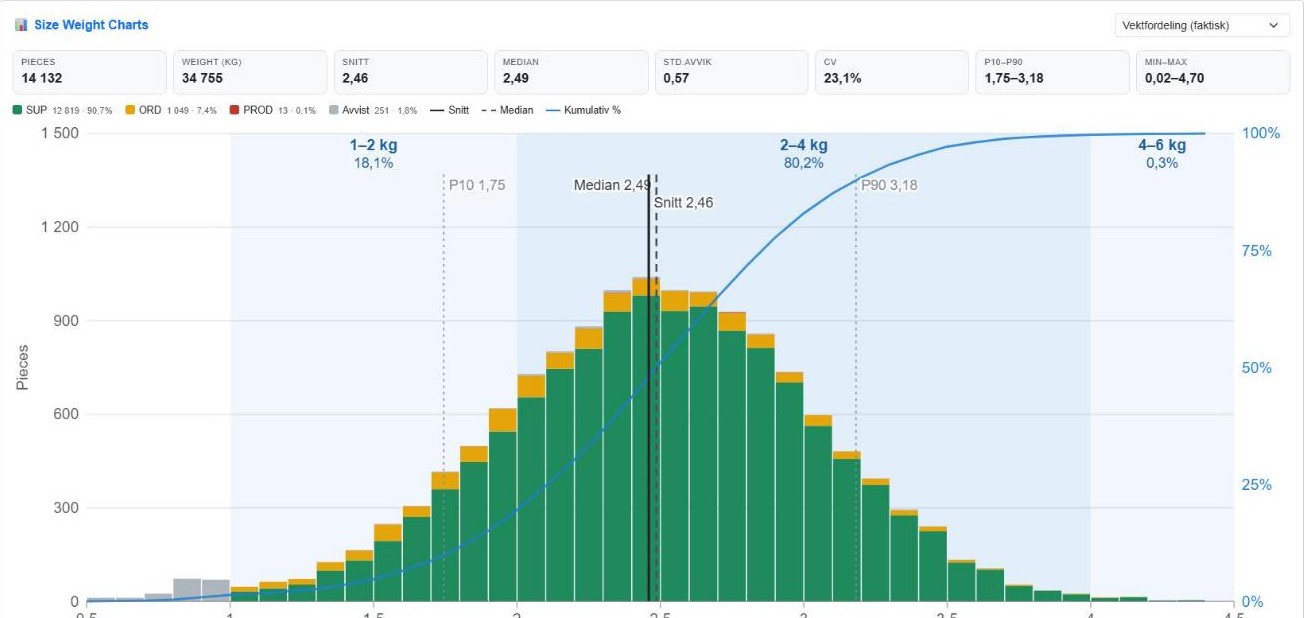Click the Pieces y-axis title
Viewport: 1304px width, 618px height.
coord(22,367)
